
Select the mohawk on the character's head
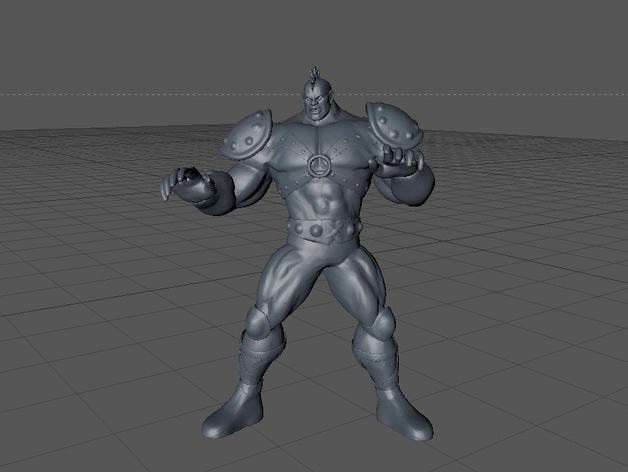pos(313,74)
